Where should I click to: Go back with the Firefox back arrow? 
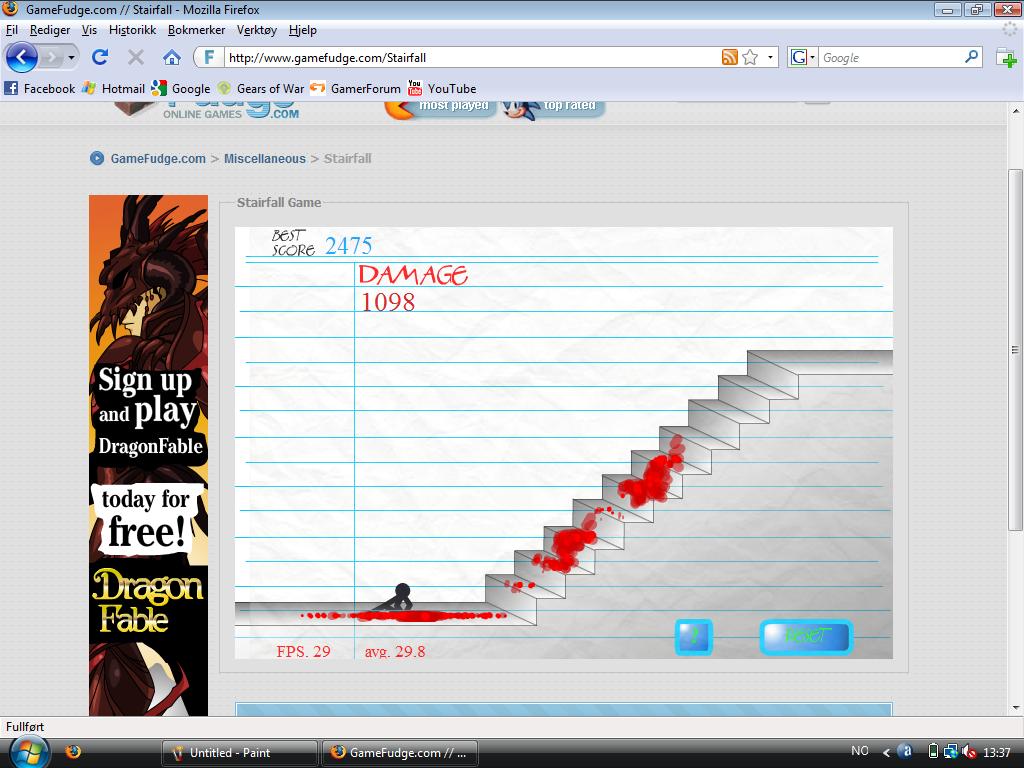click(x=22, y=57)
